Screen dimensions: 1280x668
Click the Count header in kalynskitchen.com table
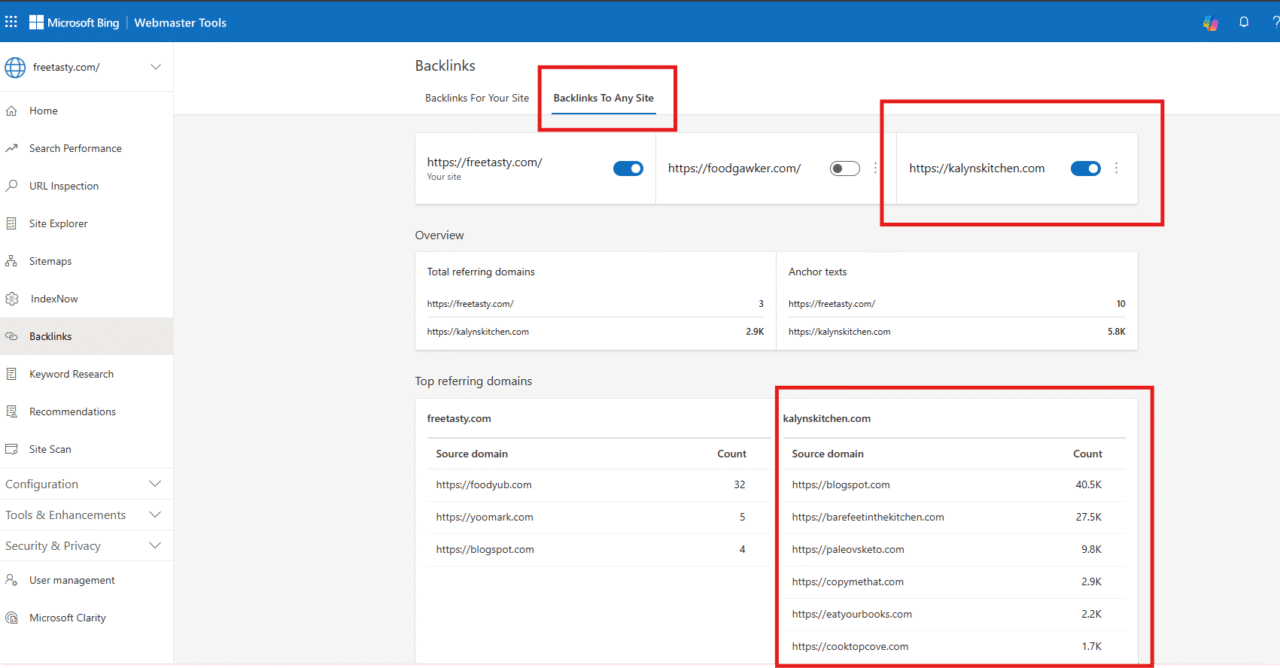(x=1088, y=454)
